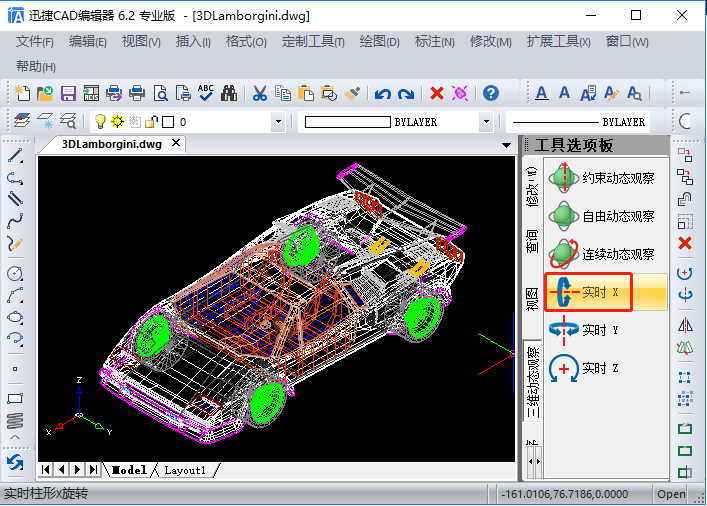
Task: Click the Copy icon in toolbar
Action: click(283, 93)
